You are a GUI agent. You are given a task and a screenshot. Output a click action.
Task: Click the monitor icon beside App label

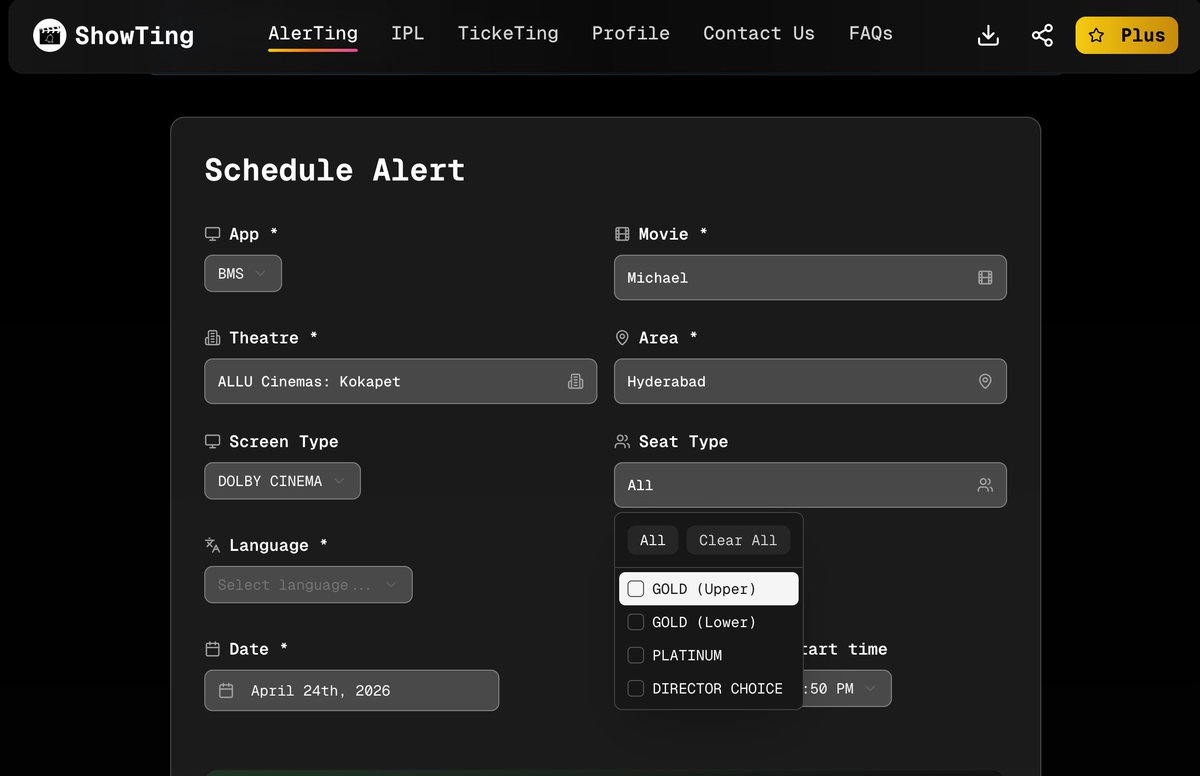[x=212, y=234]
